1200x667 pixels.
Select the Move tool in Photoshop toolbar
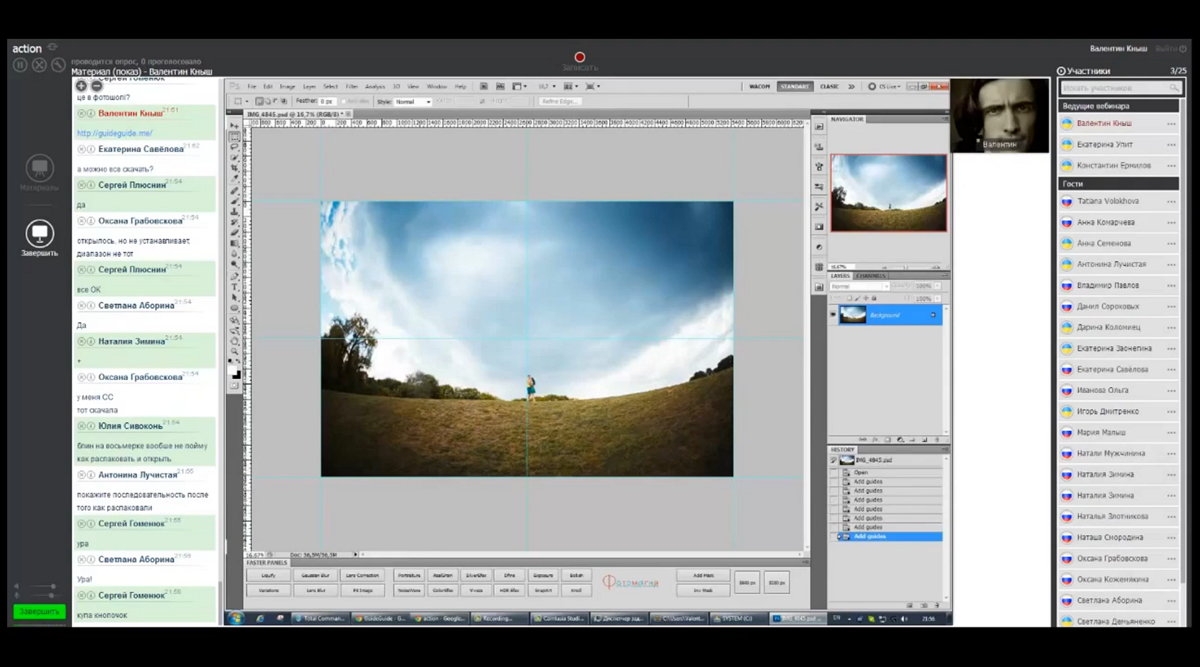click(x=234, y=124)
